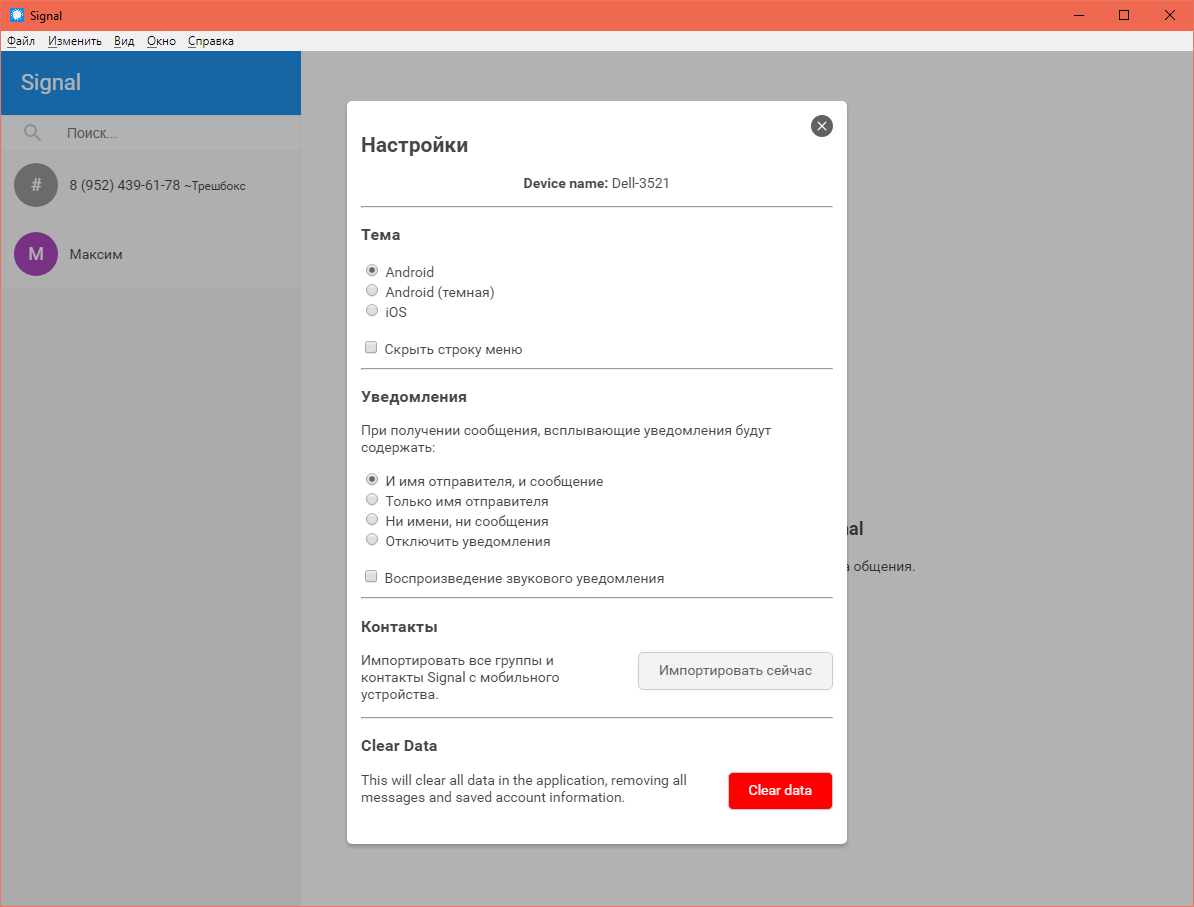Close the Настройки settings dialog
This screenshot has height=907, width=1194.
(x=822, y=126)
